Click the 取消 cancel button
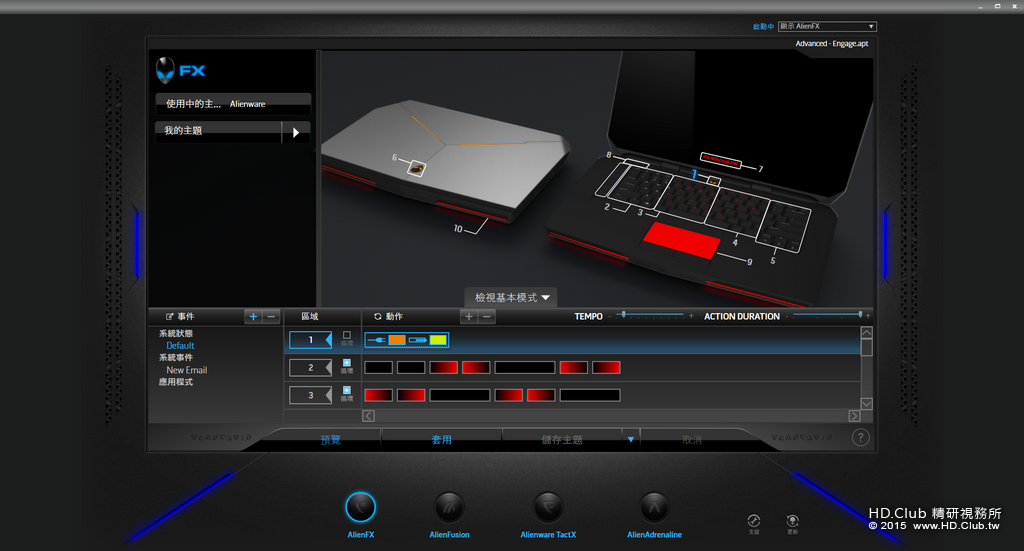Image resolution: width=1024 pixels, height=551 pixels. 692,439
